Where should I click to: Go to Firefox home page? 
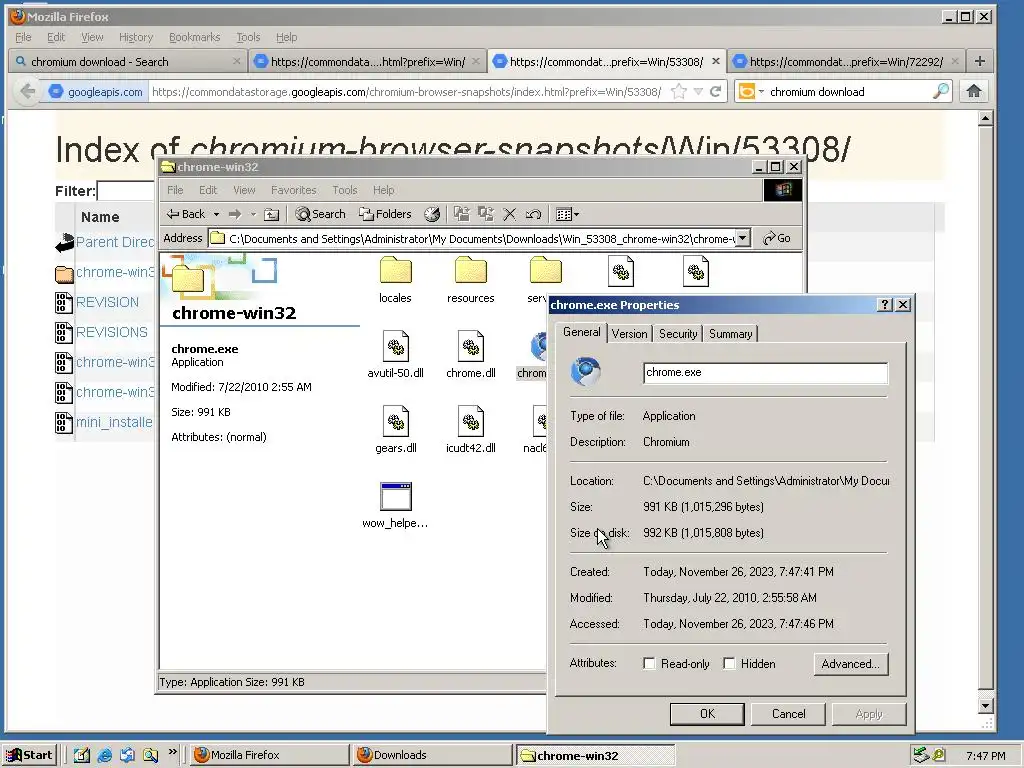tap(974, 91)
